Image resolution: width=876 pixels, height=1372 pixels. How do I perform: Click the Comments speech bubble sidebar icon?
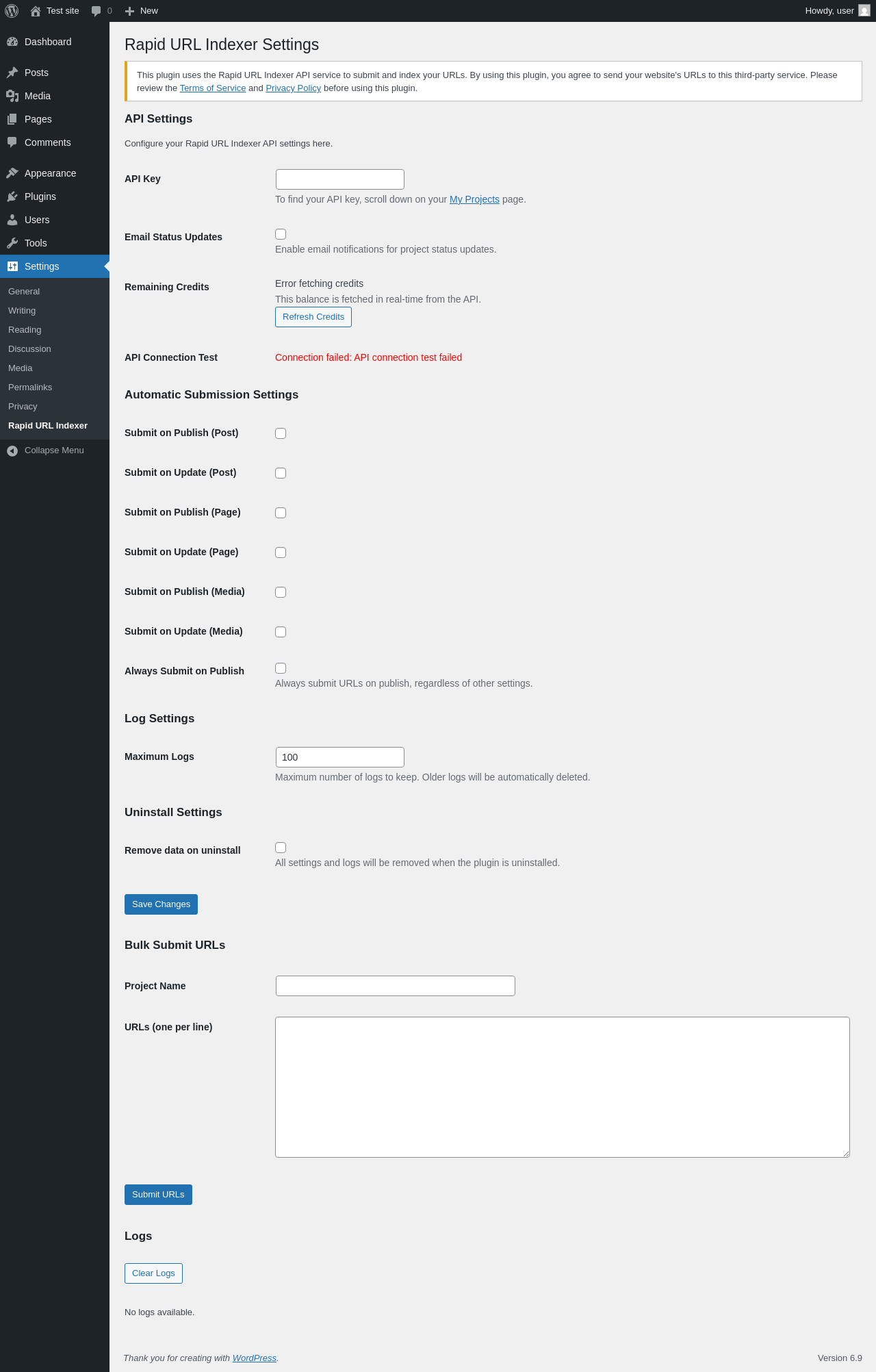pos(12,142)
